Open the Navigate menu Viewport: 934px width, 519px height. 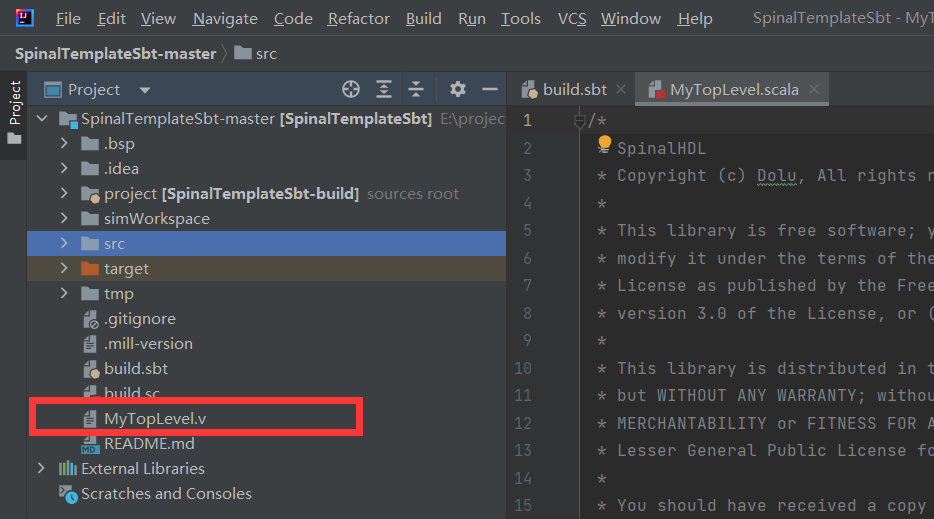[225, 18]
